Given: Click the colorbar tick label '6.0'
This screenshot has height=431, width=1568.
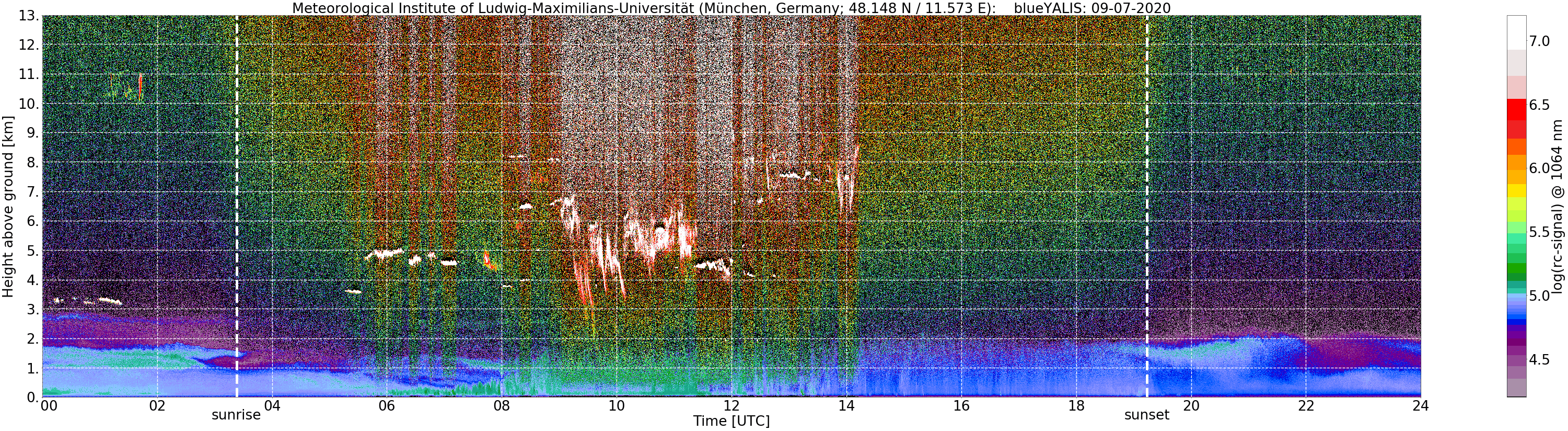Looking at the screenshot, I should (1539, 168).
